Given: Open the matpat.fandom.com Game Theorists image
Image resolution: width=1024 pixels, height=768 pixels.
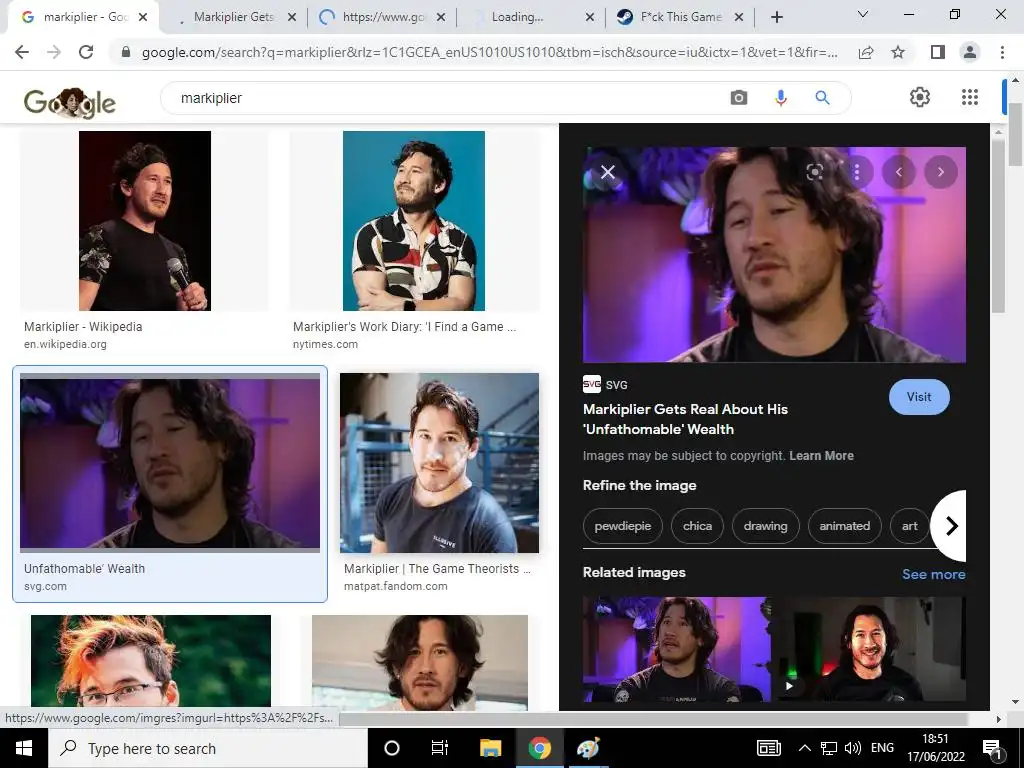Looking at the screenshot, I should (x=440, y=462).
